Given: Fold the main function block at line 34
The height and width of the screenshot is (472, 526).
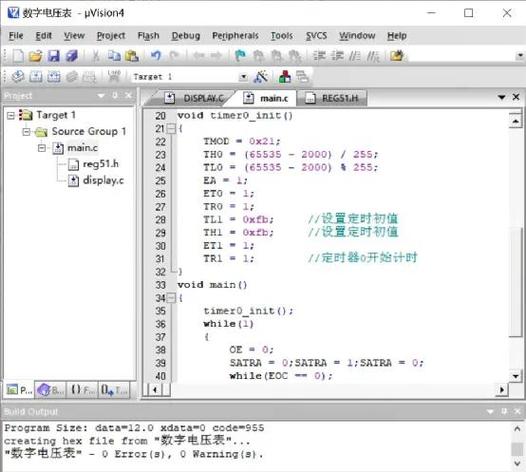Looking at the screenshot, I should [171, 298].
